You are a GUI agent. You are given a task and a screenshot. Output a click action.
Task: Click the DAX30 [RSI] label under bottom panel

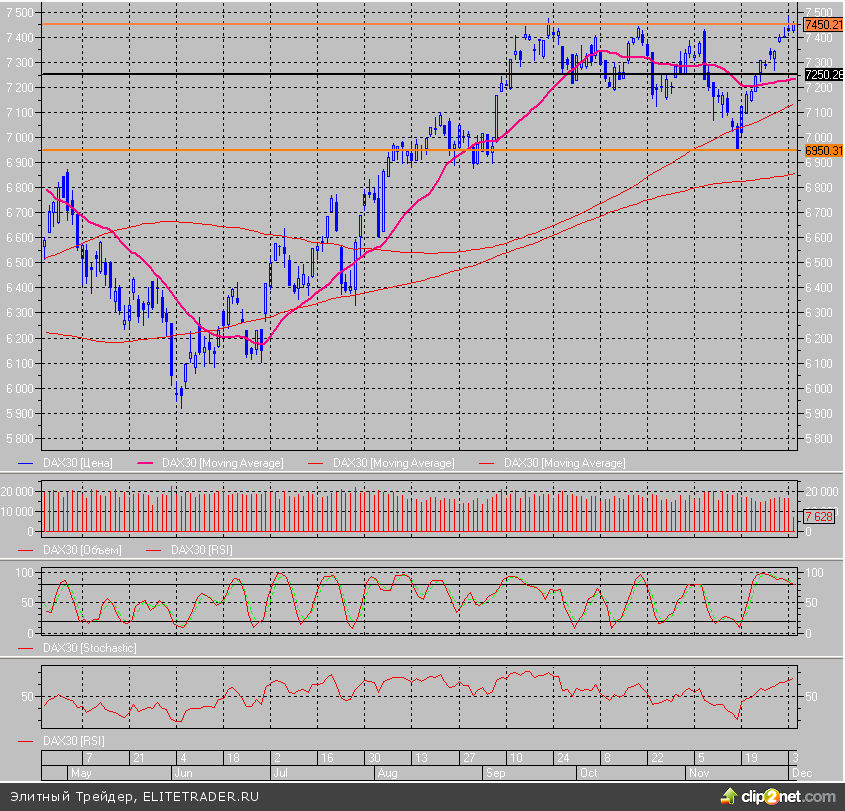click(73, 741)
